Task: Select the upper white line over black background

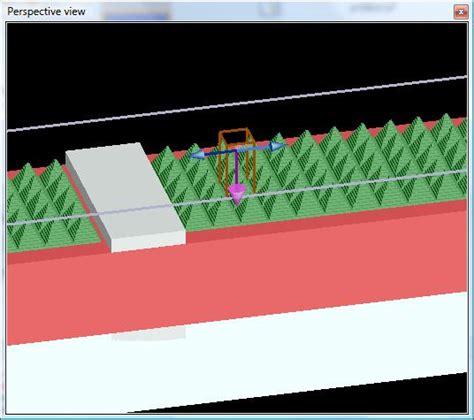Action: (237, 104)
